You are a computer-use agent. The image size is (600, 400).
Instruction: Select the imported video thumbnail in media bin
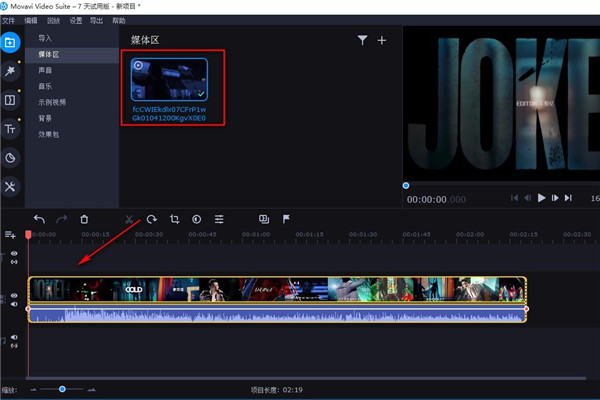point(169,78)
